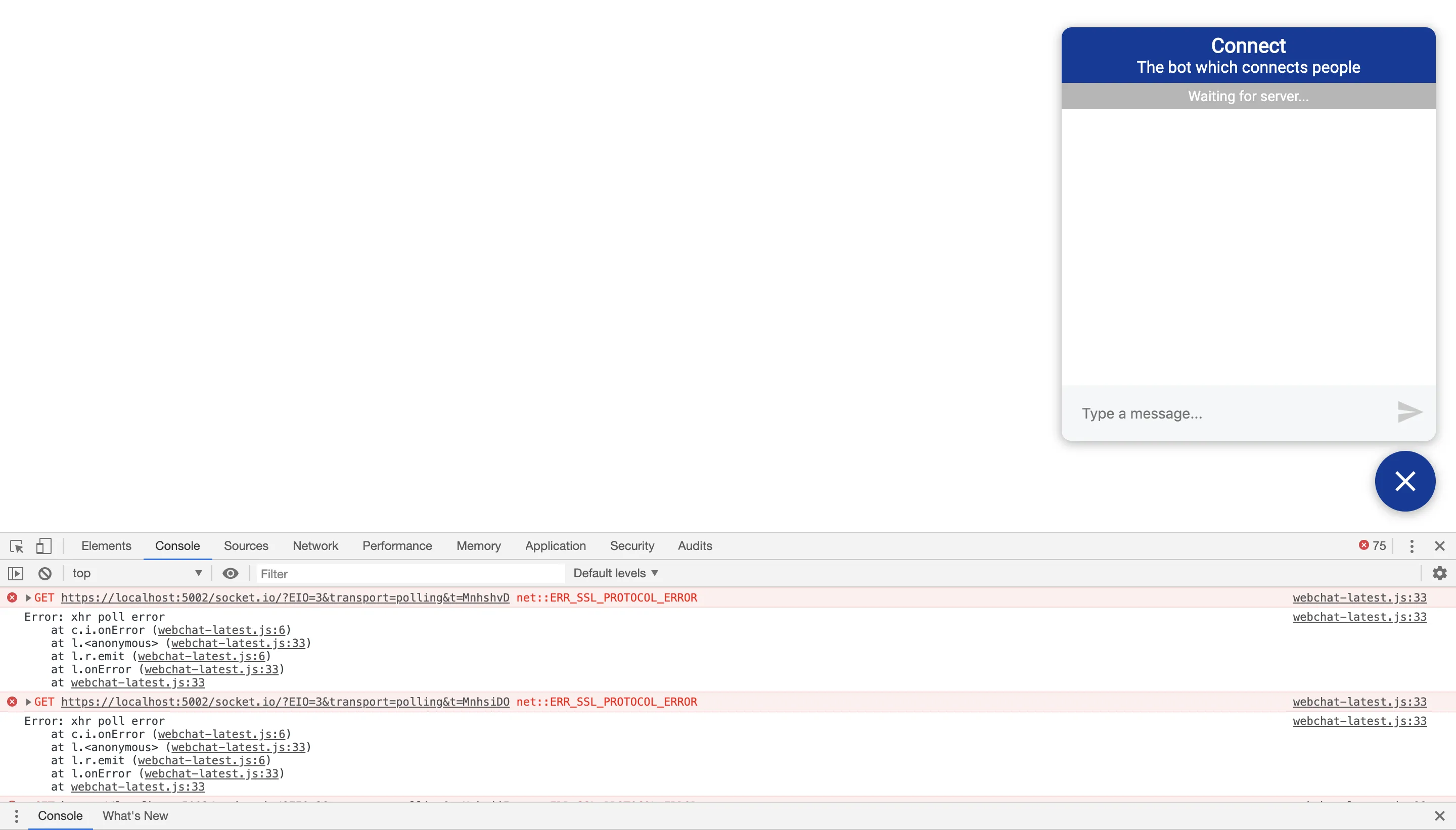Image resolution: width=1456 pixels, height=830 pixels.
Task: Open the drawer three-dot menu
Action: pos(17,816)
